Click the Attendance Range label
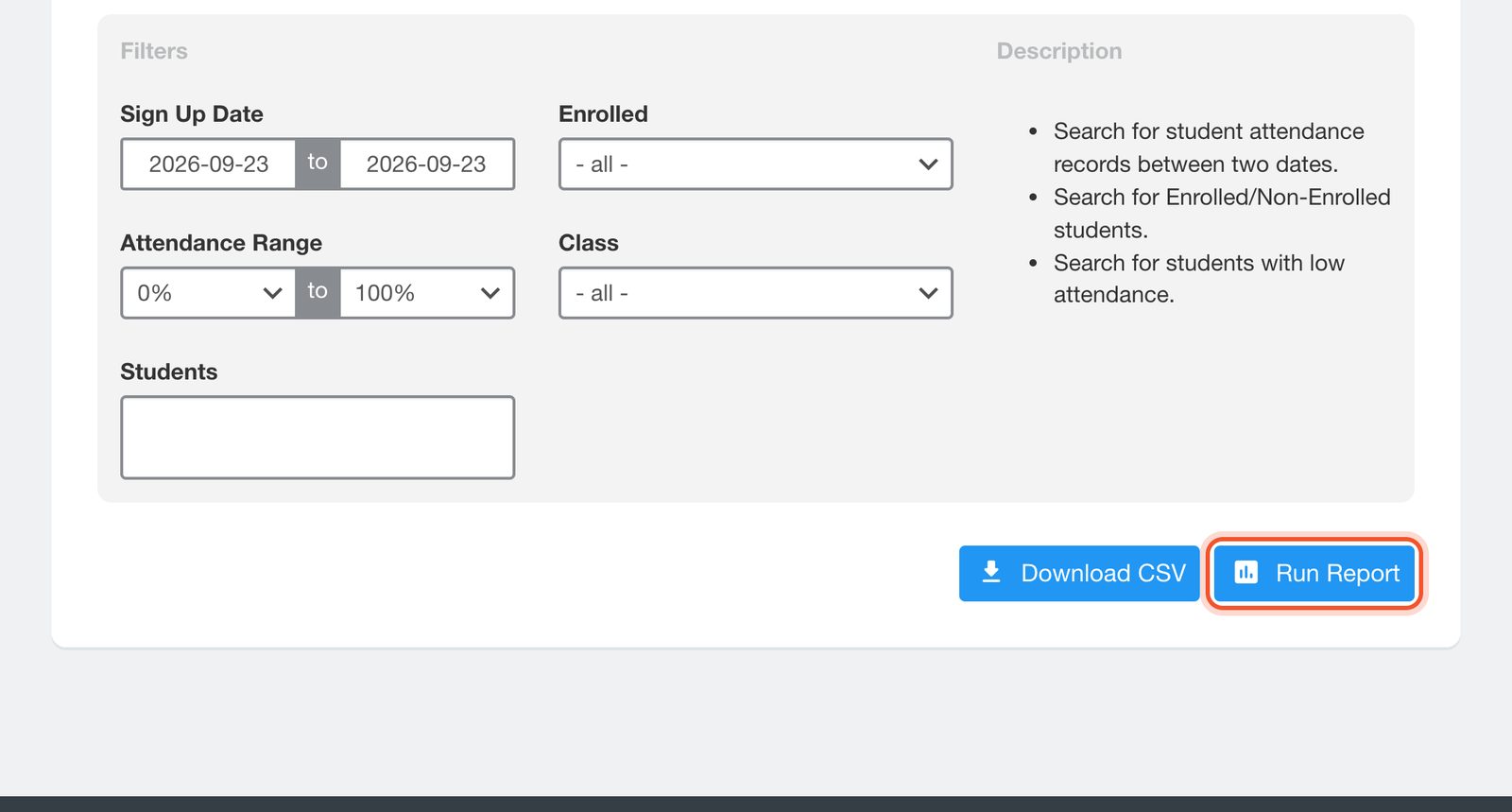 221,243
